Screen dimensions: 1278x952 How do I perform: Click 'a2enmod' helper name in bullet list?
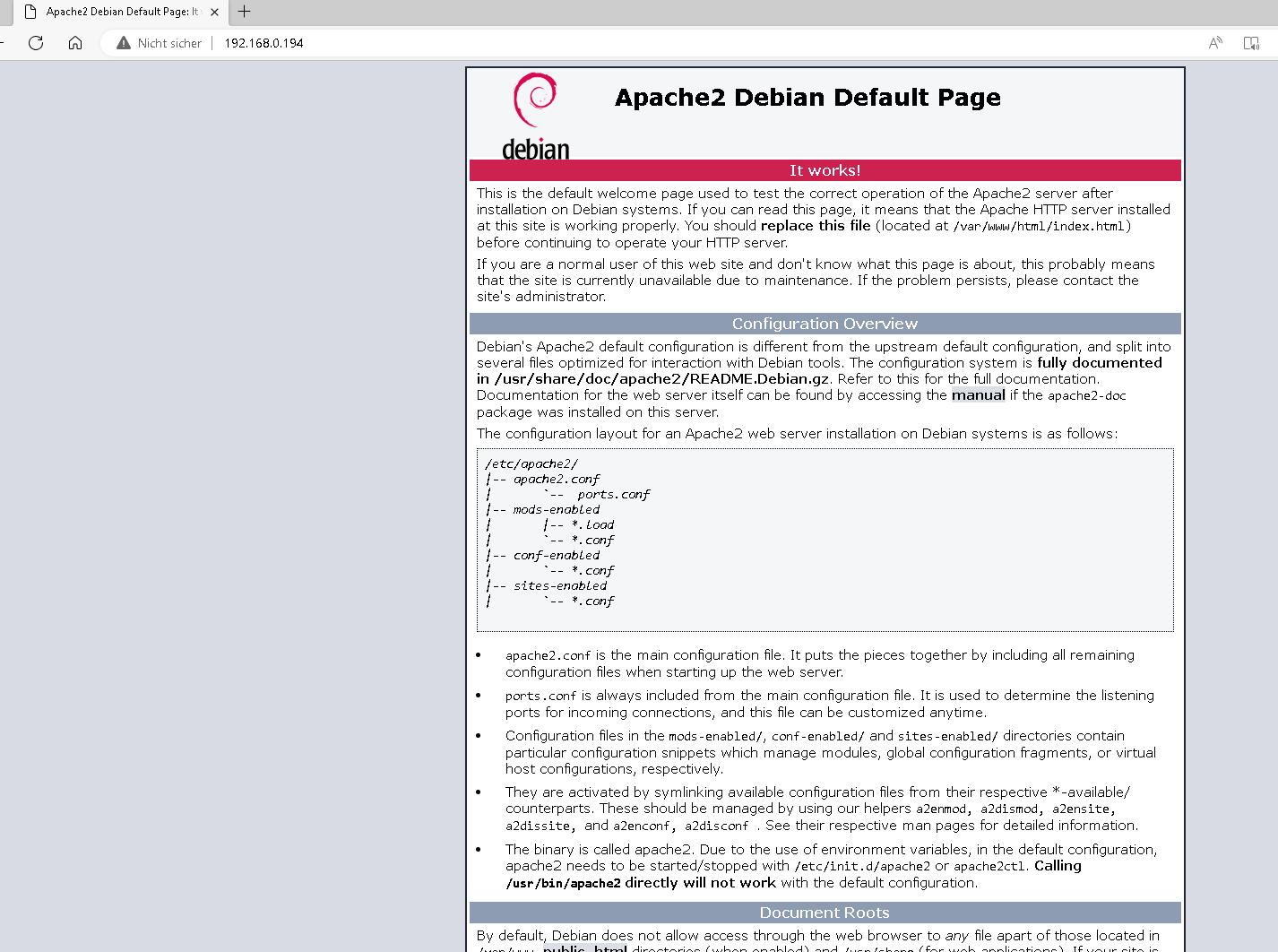click(941, 809)
